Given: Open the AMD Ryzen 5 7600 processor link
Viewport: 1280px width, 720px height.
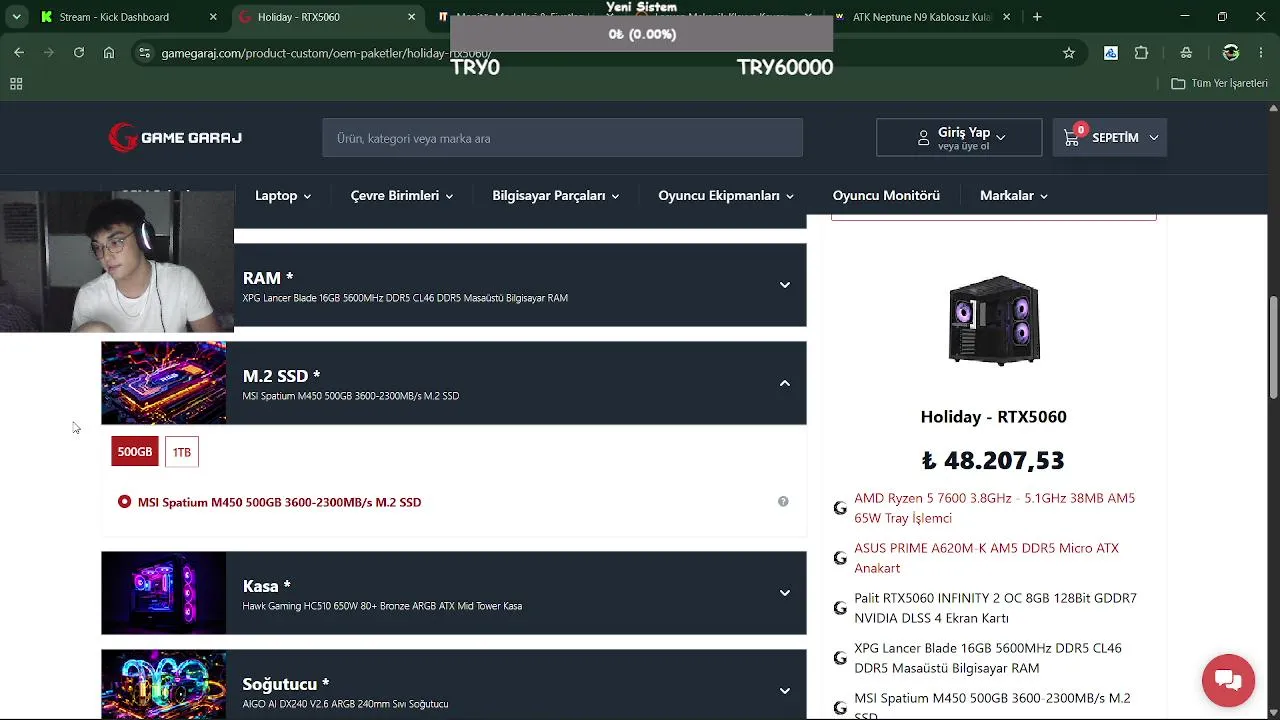Looking at the screenshot, I should [995, 508].
